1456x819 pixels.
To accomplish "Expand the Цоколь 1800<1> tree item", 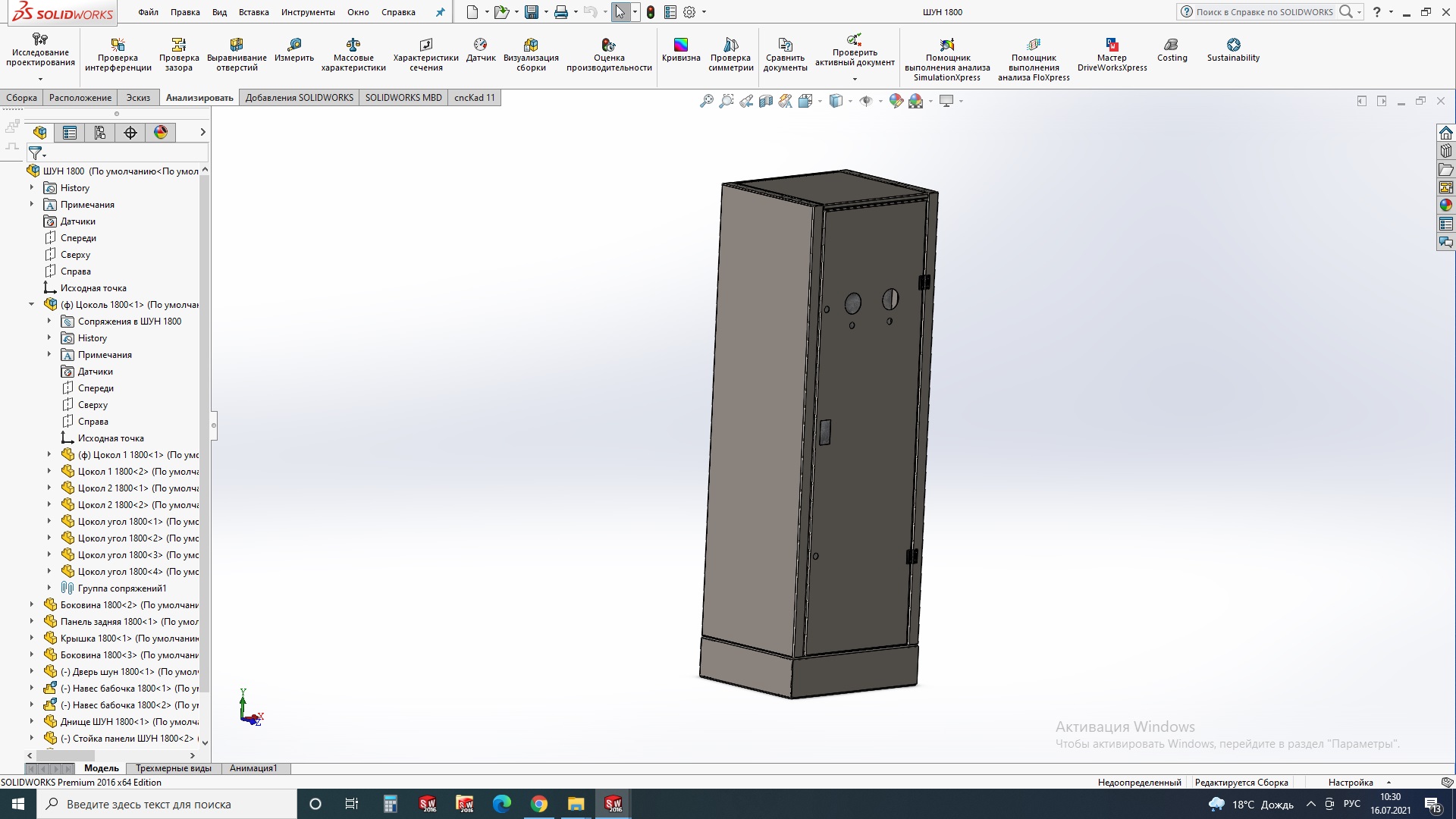I will pyautogui.click(x=32, y=304).
